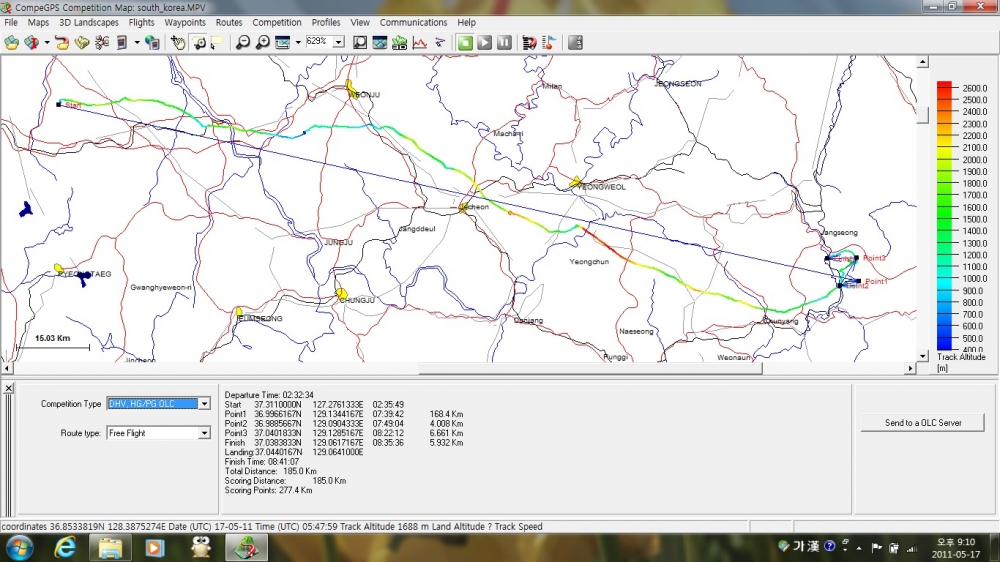Click the CHUNGJU waypoint on the map
This screenshot has width=1000, height=562.
pos(342,293)
